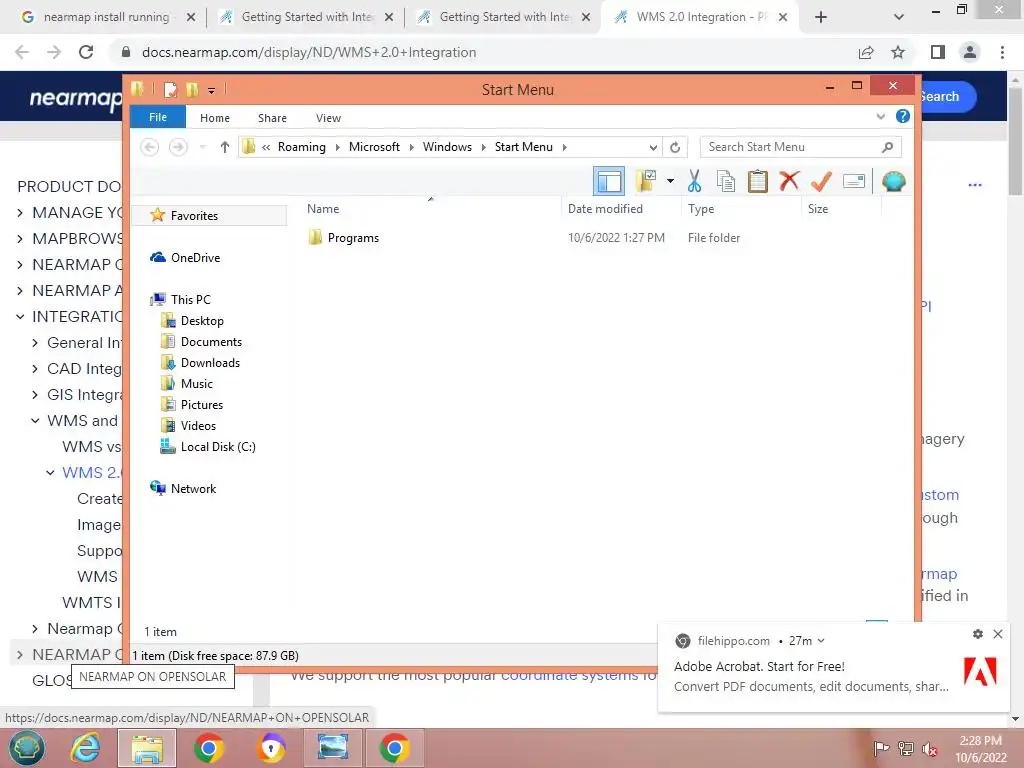Click the Email envelope toolbar icon
The height and width of the screenshot is (768, 1024).
coord(854,181)
